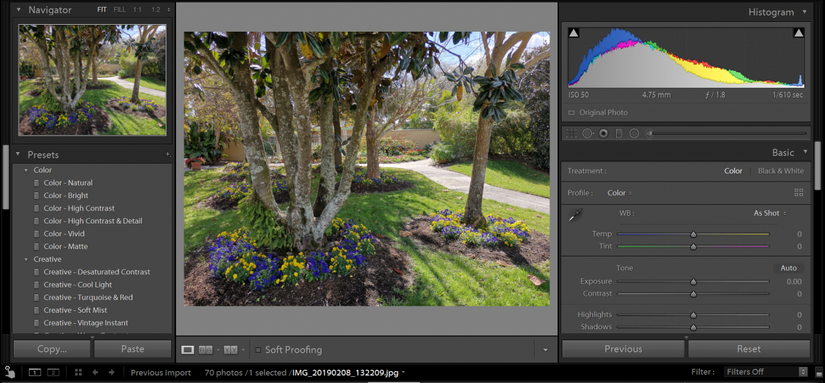This screenshot has height=383, width=825.
Task: Set Navigator zoom to 1:2
Action: (156, 9)
